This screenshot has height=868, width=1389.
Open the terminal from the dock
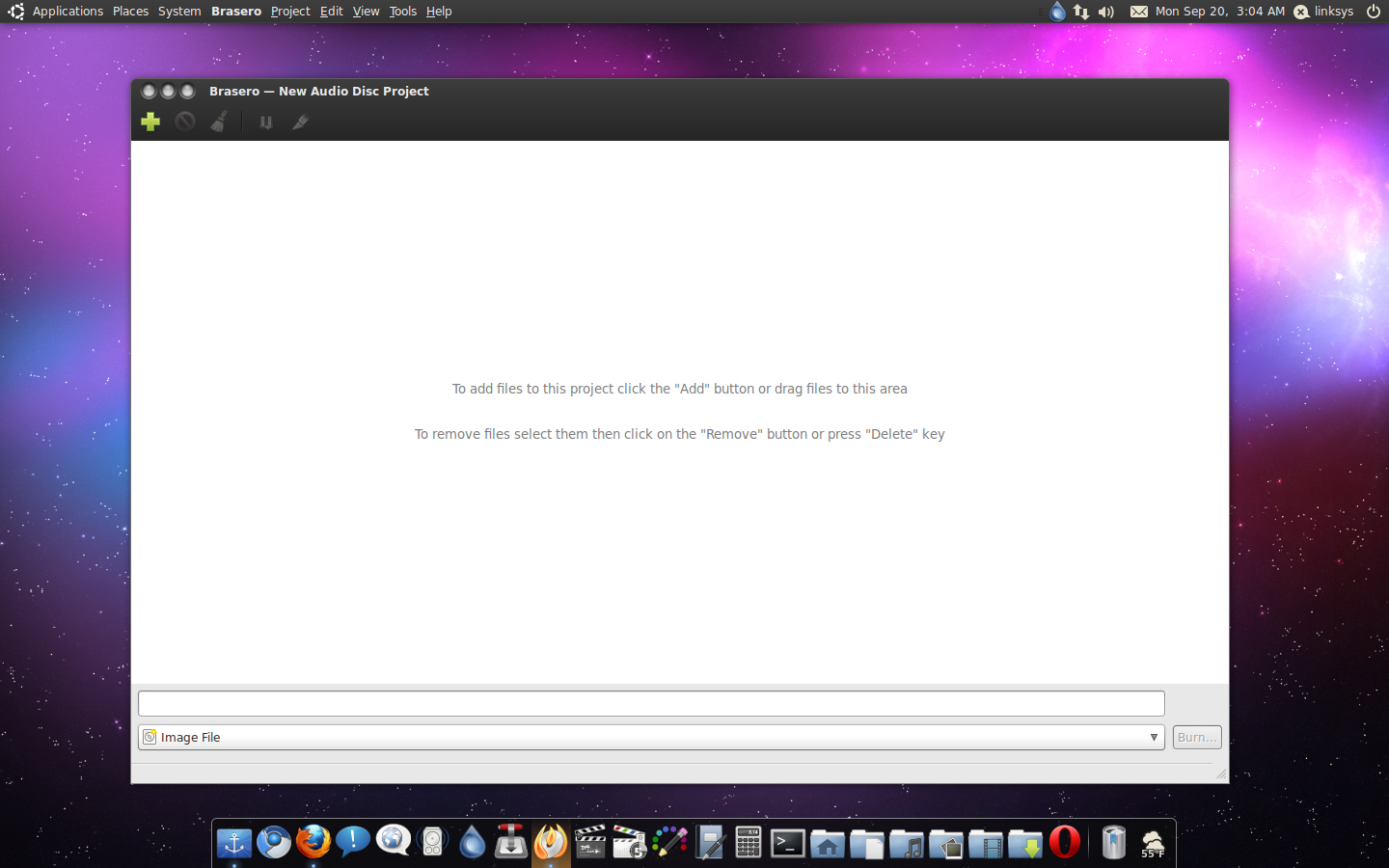(788, 843)
